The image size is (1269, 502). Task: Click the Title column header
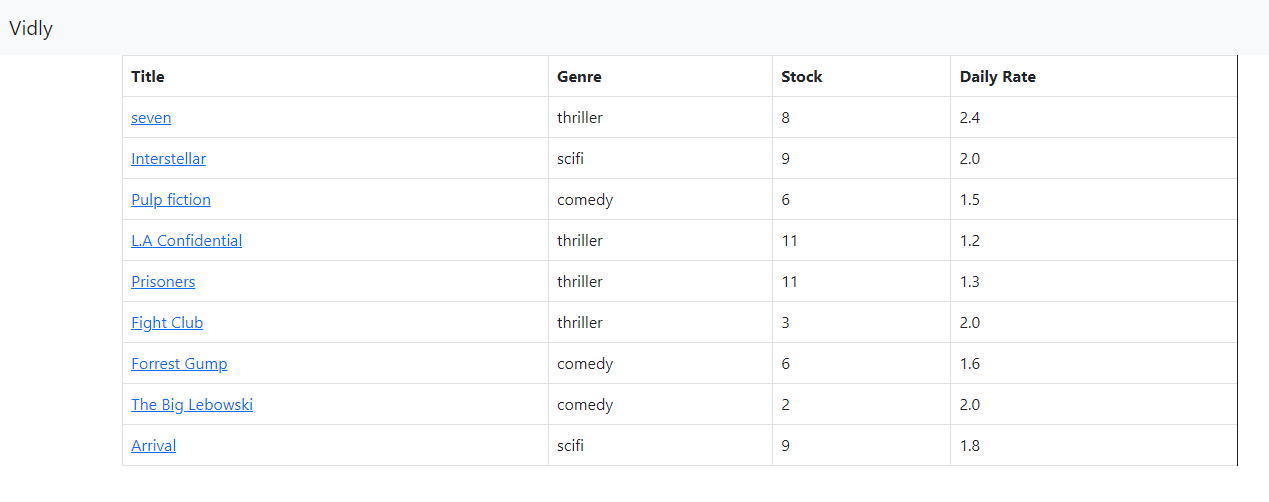(x=148, y=77)
